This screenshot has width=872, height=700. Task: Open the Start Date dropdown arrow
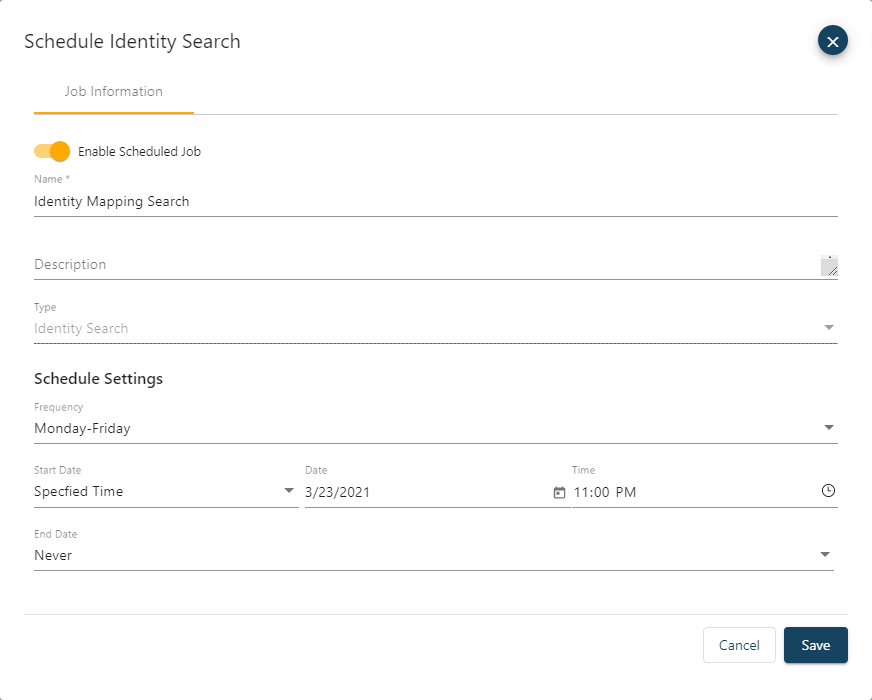click(x=289, y=491)
